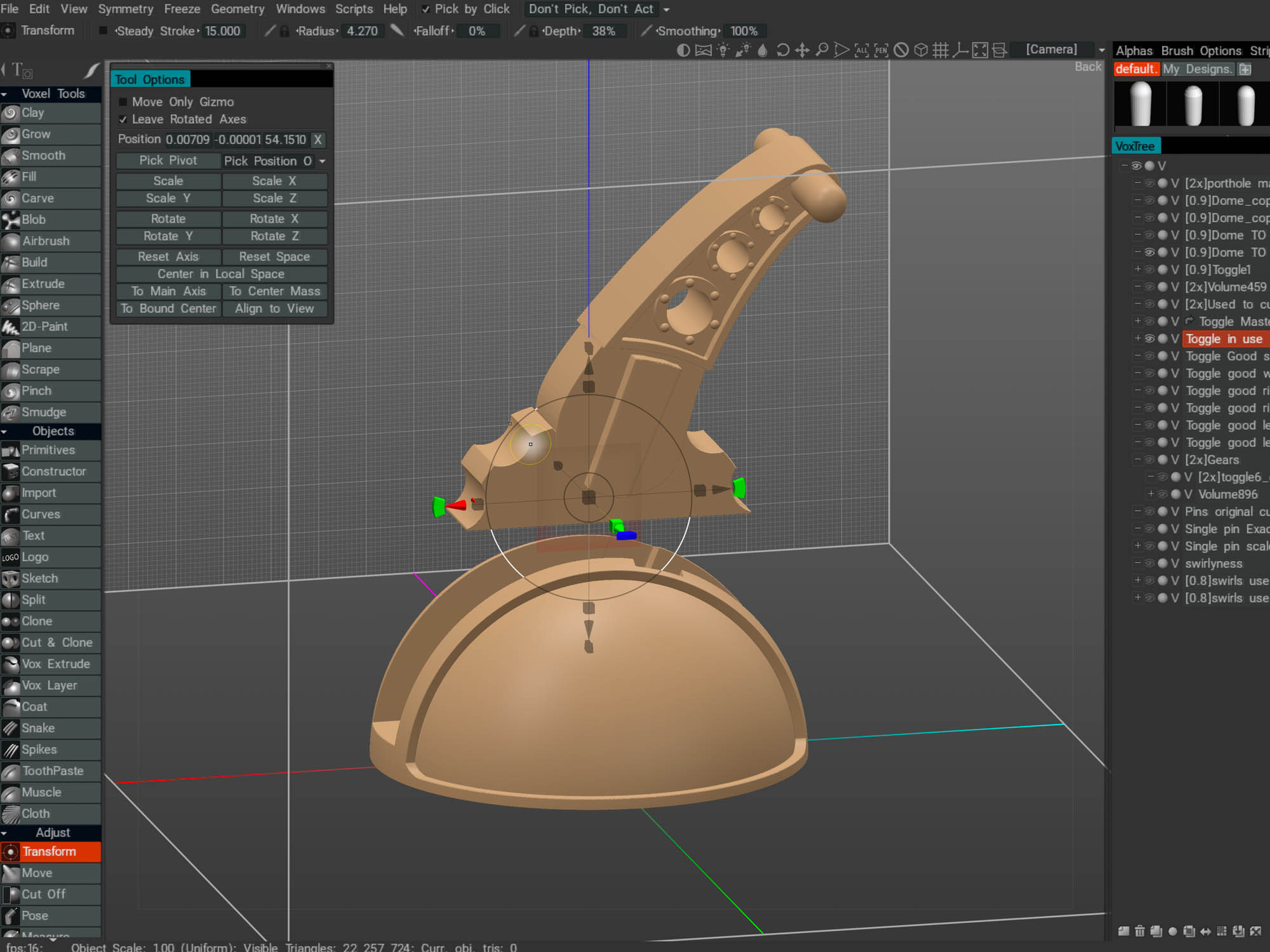The height and width of the screenshot is (952, 1270).
Task: Select the Pose tool
Action: pos(51,916)
